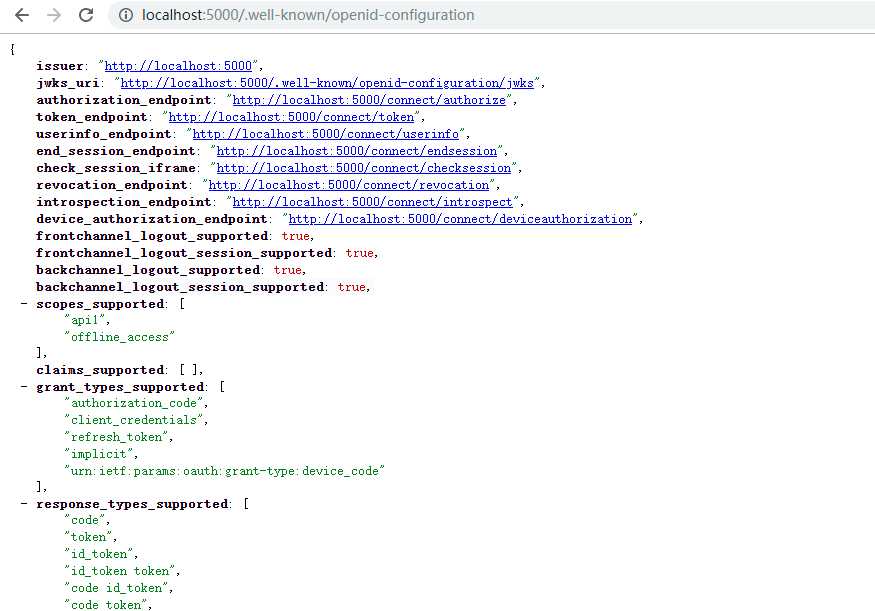Viewport: 875px width, 611px height.
Task: Select the "token" response type
Action: point(88,537)
